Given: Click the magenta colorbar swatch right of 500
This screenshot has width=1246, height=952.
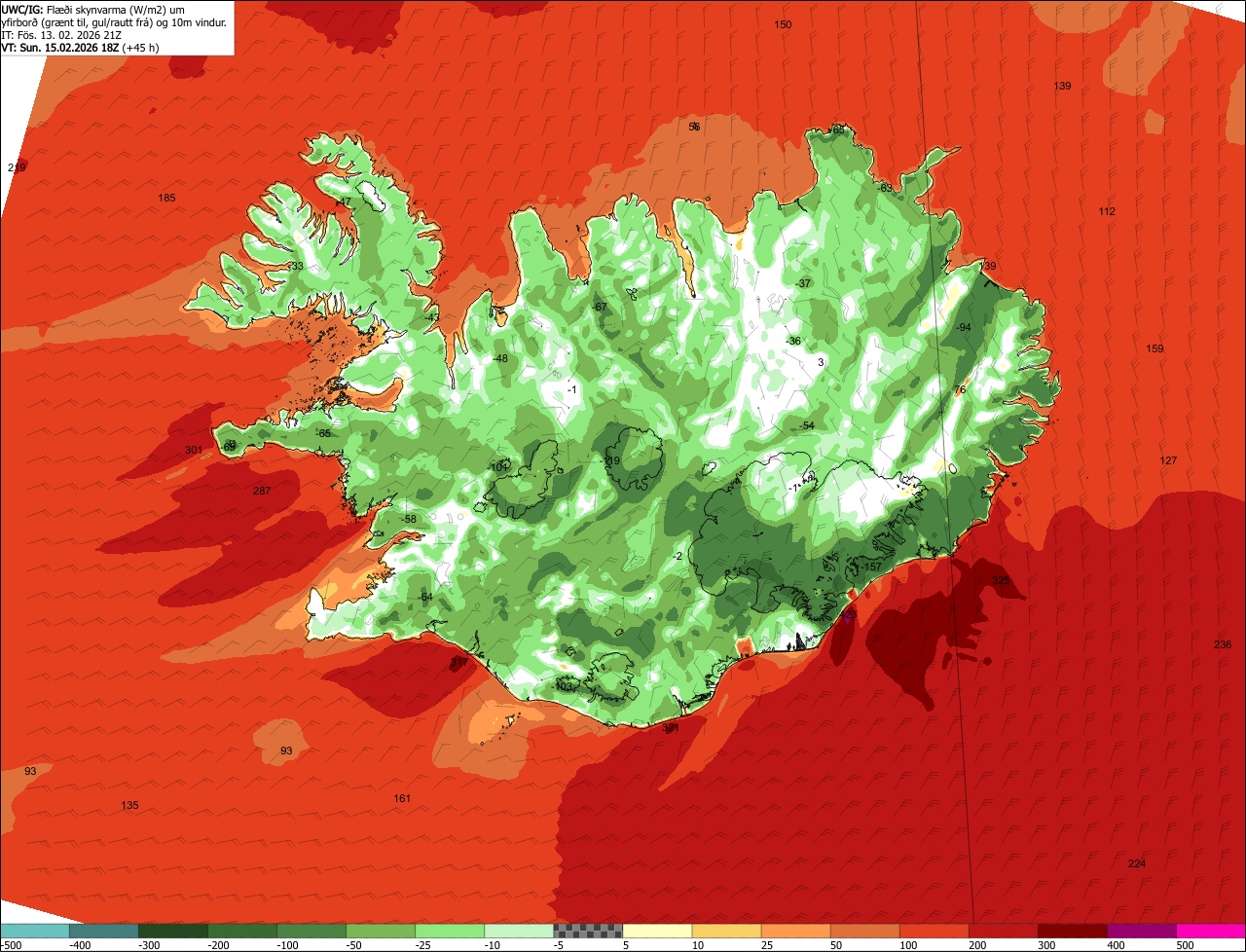Looking at the screenshot, I should point(1211,931).
